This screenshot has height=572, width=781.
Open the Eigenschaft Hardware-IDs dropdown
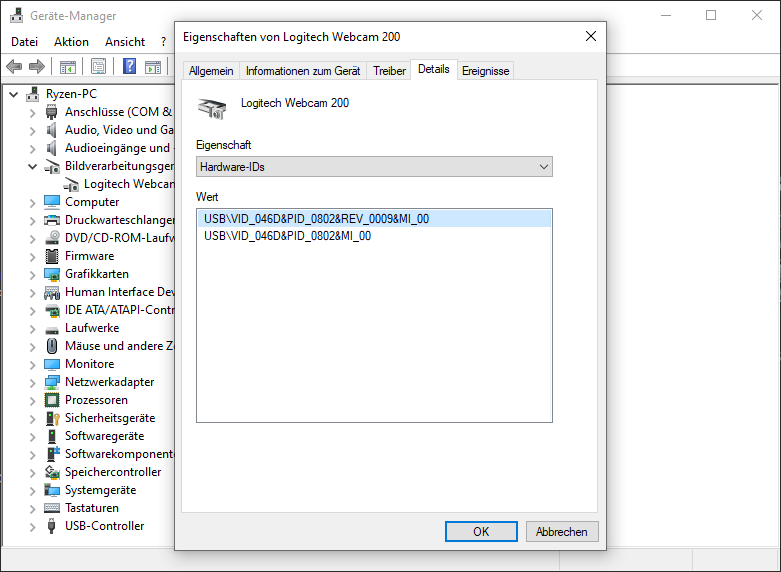(374, 167)
